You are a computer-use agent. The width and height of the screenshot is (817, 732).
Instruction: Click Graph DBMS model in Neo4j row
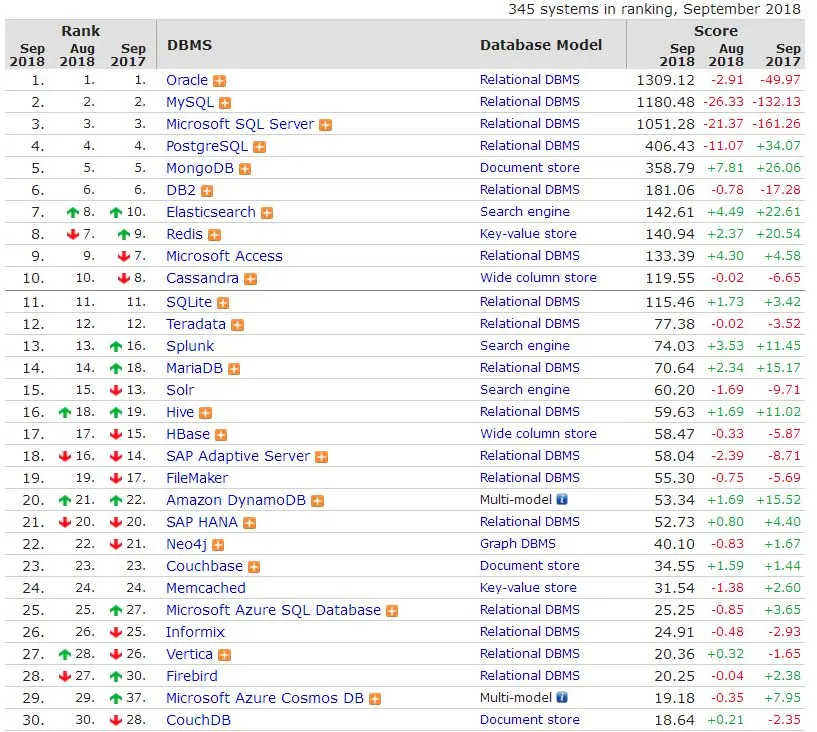pyautogui.click(x=518, y=544)
